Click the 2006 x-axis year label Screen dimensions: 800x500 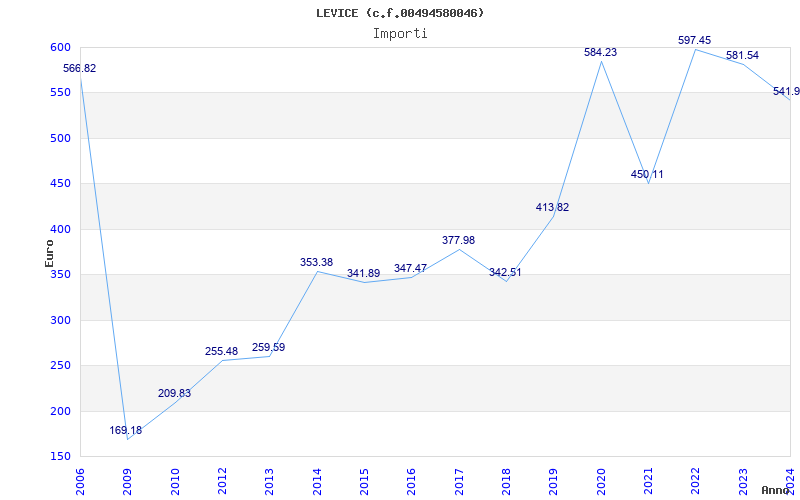click(80, 481)
